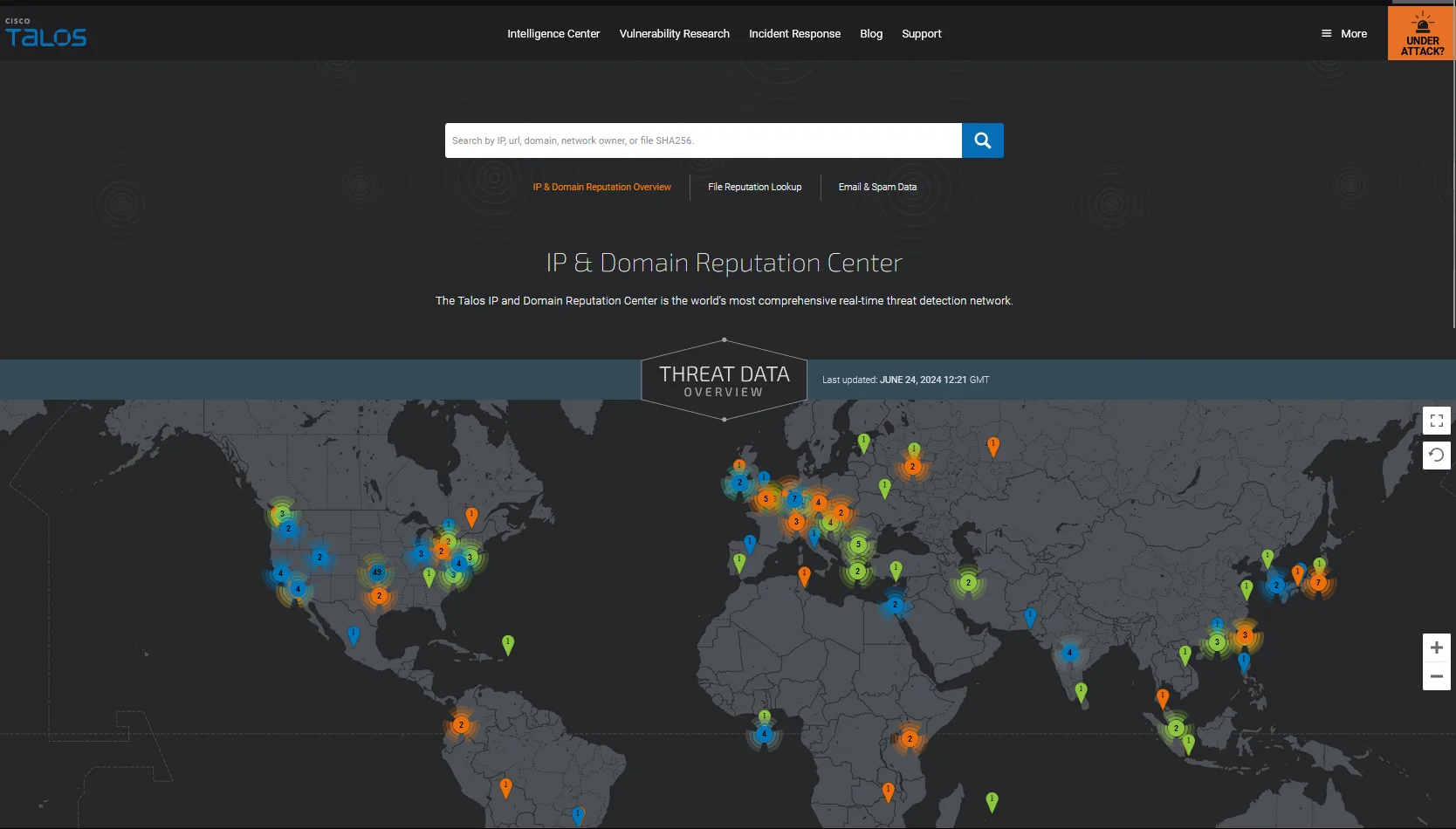
Task: Select the cluster marker labeled 49
Action: [376, 572]
